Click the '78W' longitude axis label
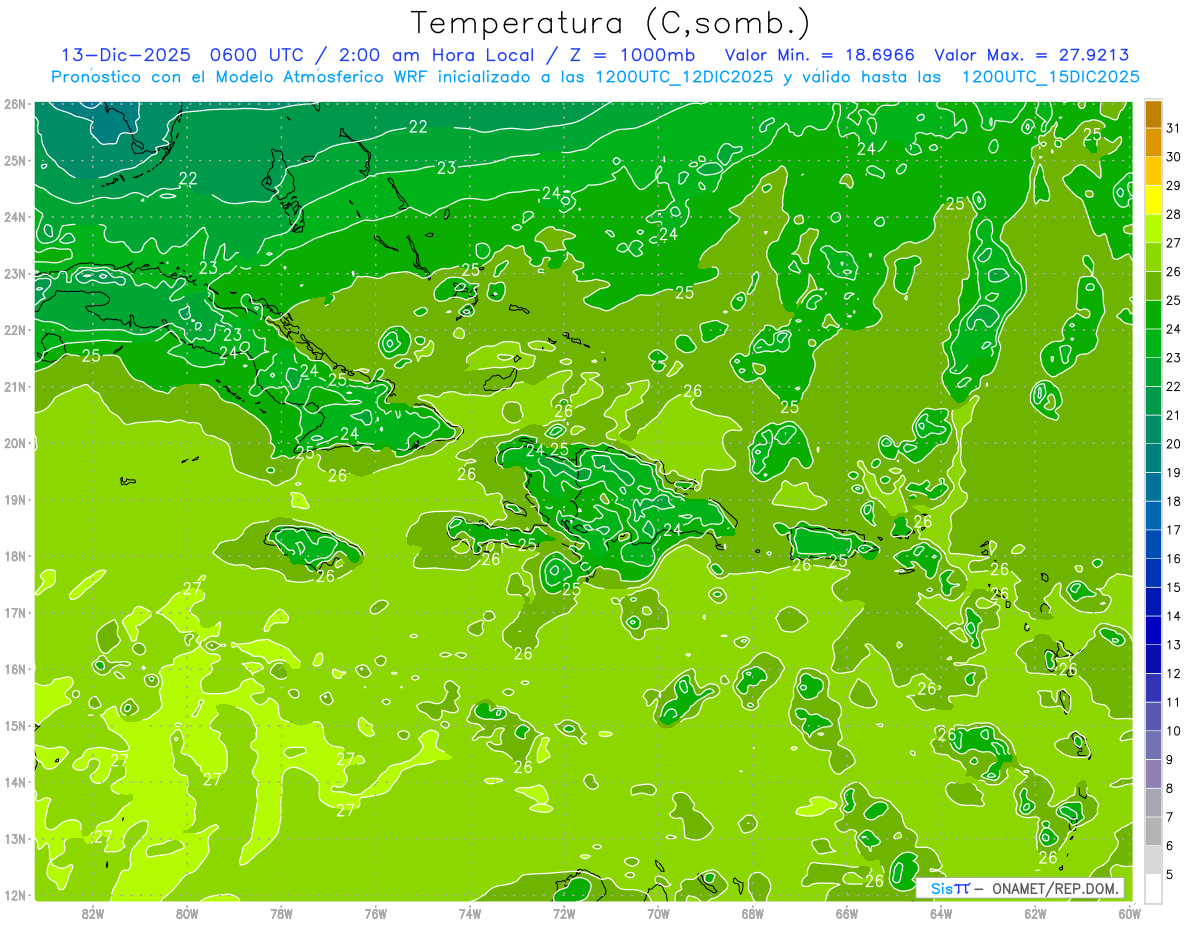This screenshot has width=1200, height=927. point(281,913)
